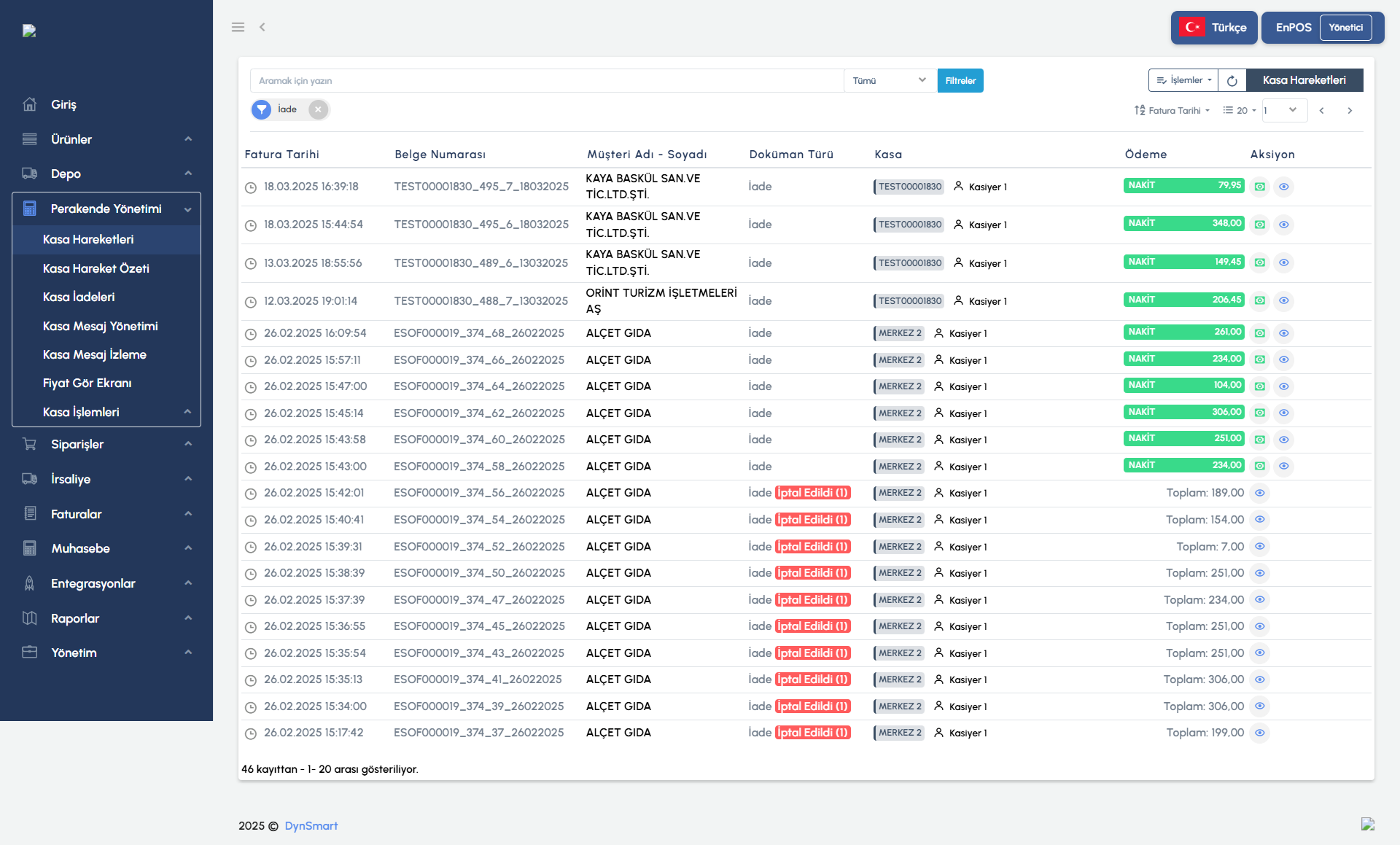The height and width of the screenshot is (845, 1400).
Task: View details of the 348,00 NAKİT transaction
Action: pyautogui.click(x=1283, y=225)
